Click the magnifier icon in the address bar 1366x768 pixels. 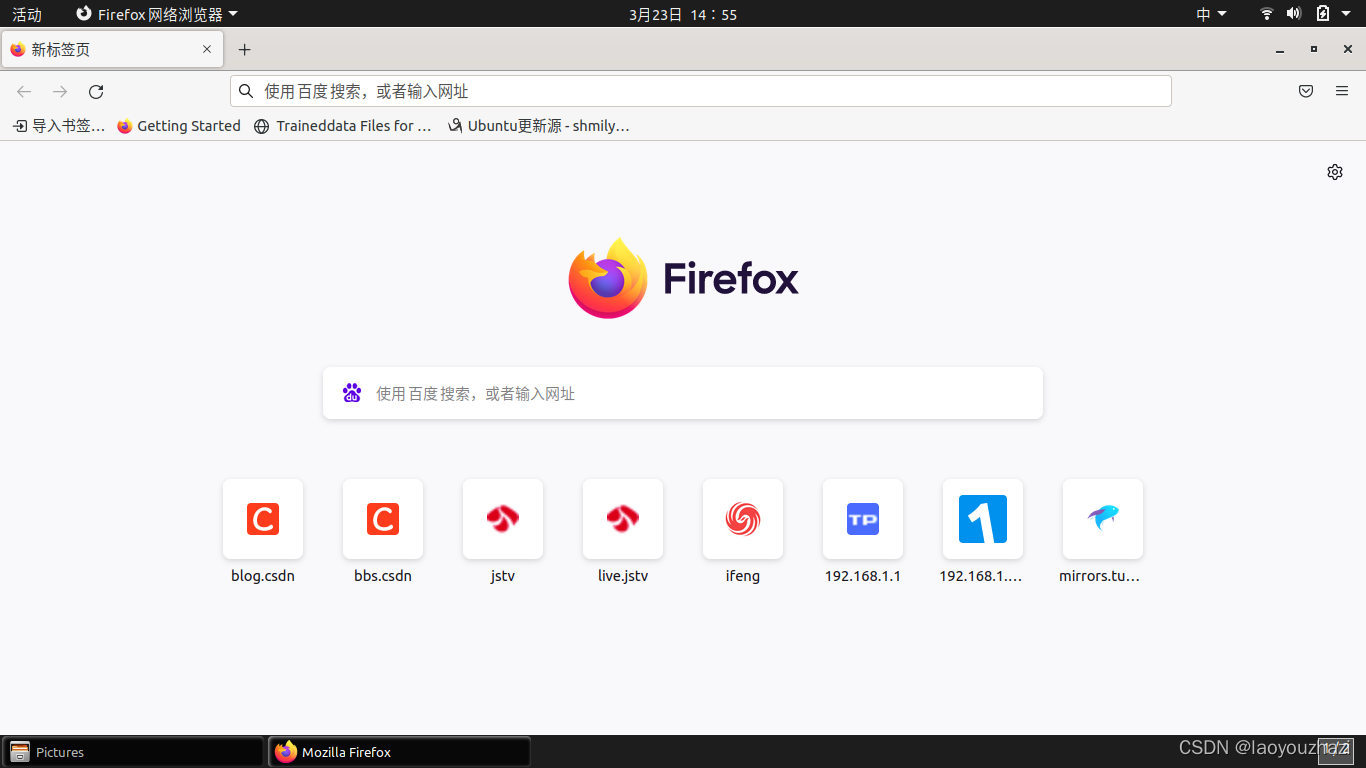[x=246, y=91]
